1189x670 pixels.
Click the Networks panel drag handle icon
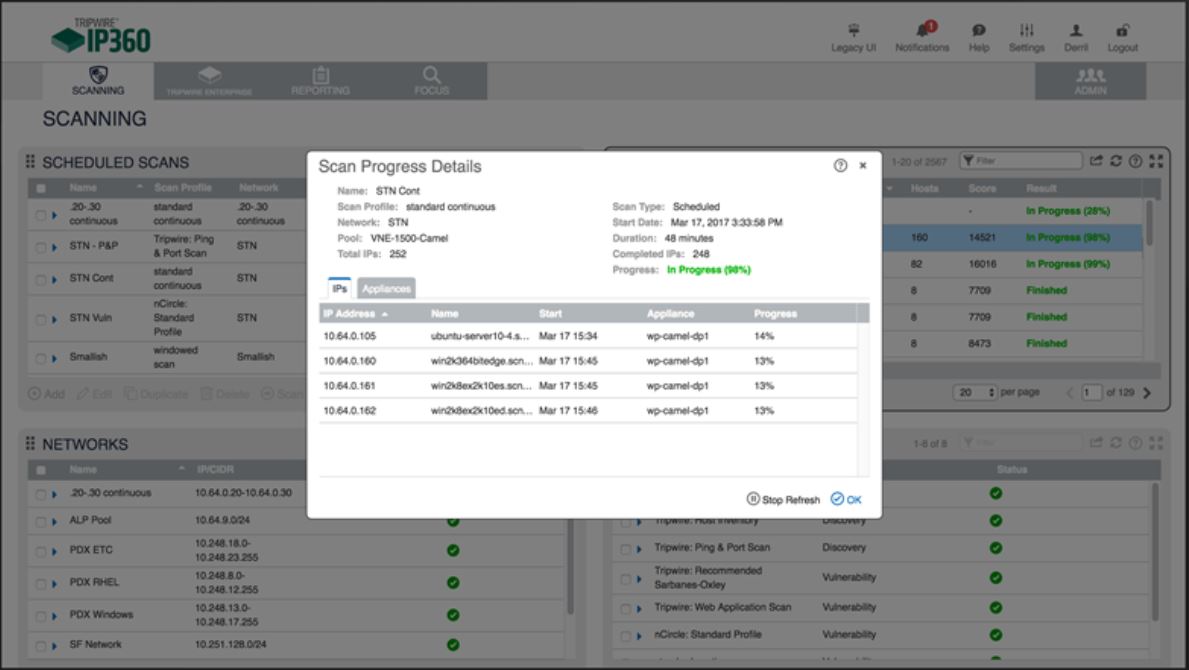click(x=30, y=443)
